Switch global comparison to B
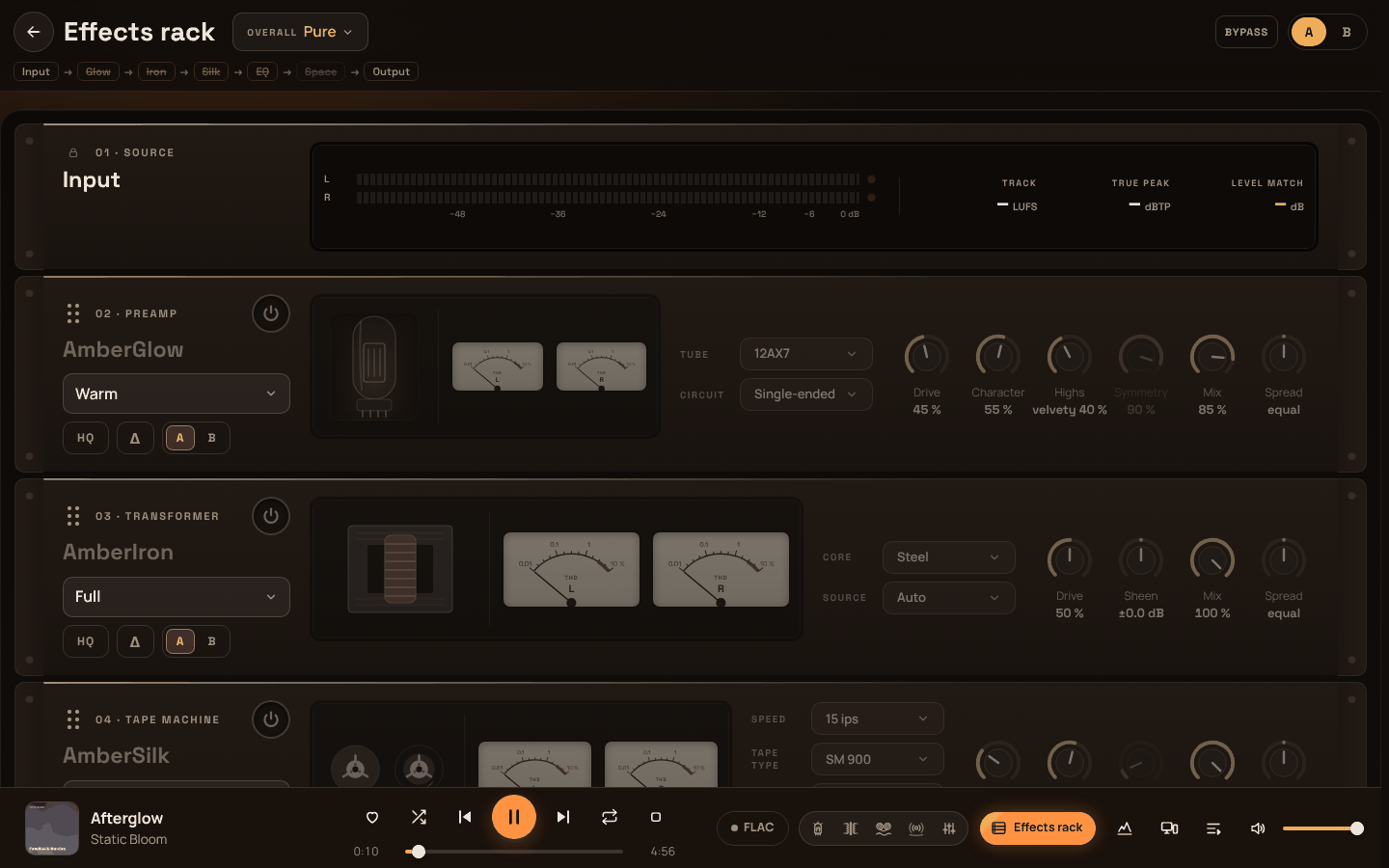 [1347, 32]
